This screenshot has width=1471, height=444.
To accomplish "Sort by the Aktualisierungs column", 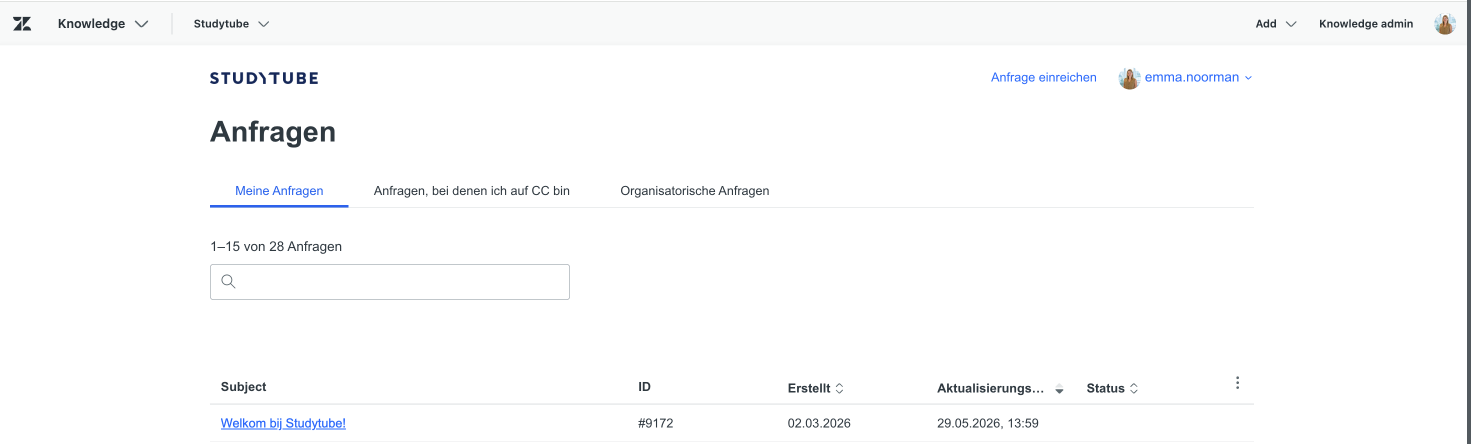I will tap(1001, 388).
